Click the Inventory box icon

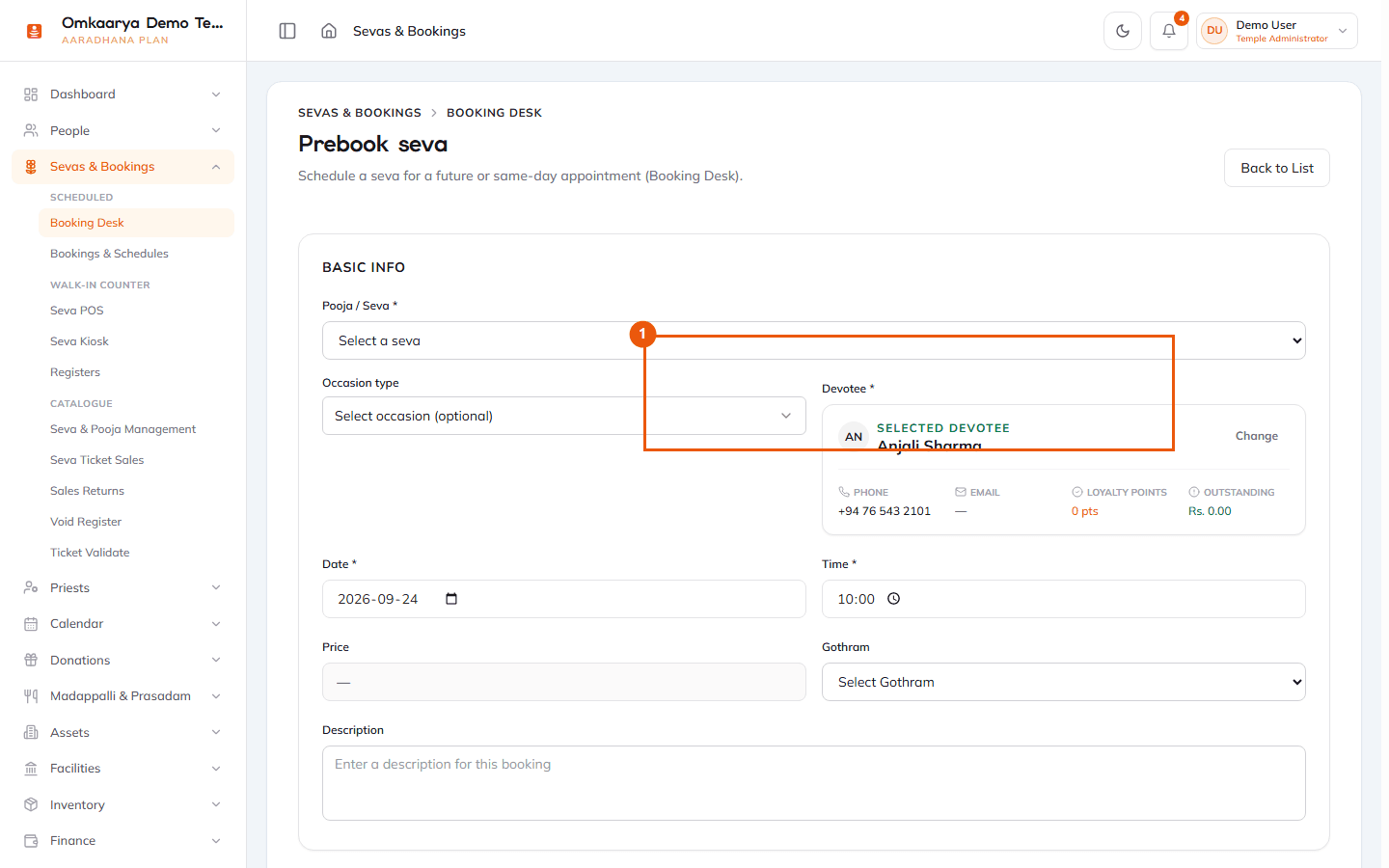point(31,804)
